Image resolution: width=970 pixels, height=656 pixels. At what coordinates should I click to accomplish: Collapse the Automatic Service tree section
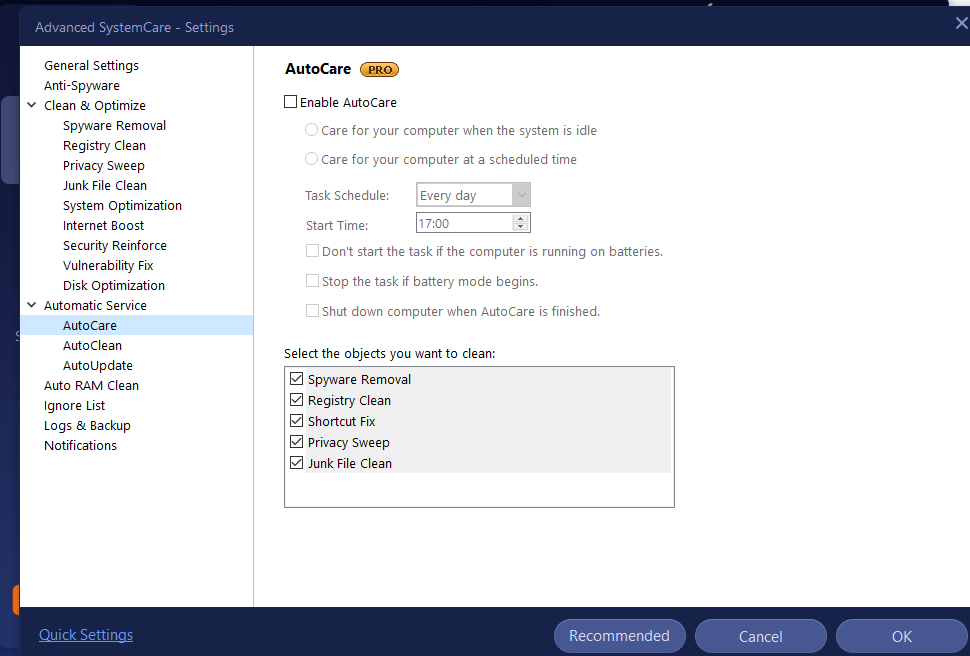tap(32, 306)
